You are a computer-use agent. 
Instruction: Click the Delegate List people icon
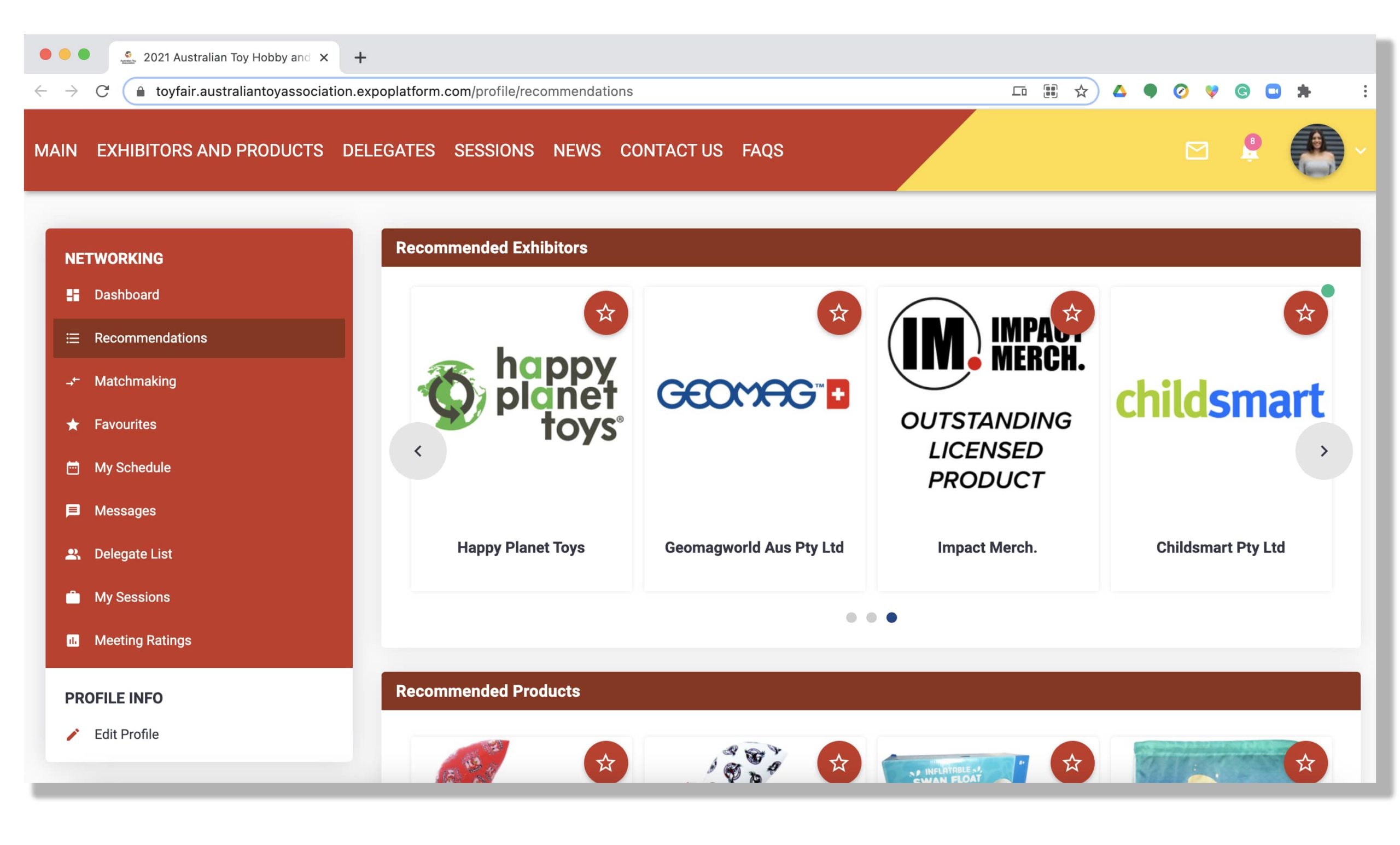tap(73, 554)
